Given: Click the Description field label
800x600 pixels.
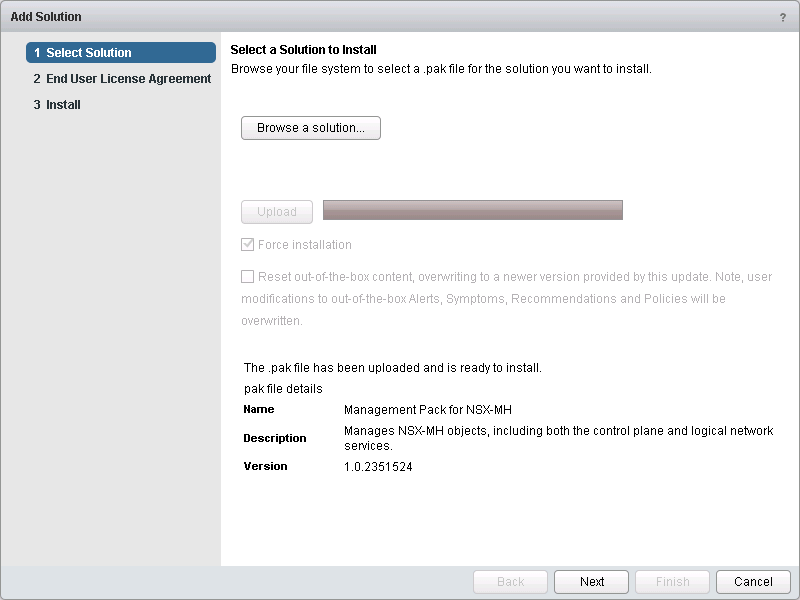Looking at the screenshot, I should tap(275, 438).
